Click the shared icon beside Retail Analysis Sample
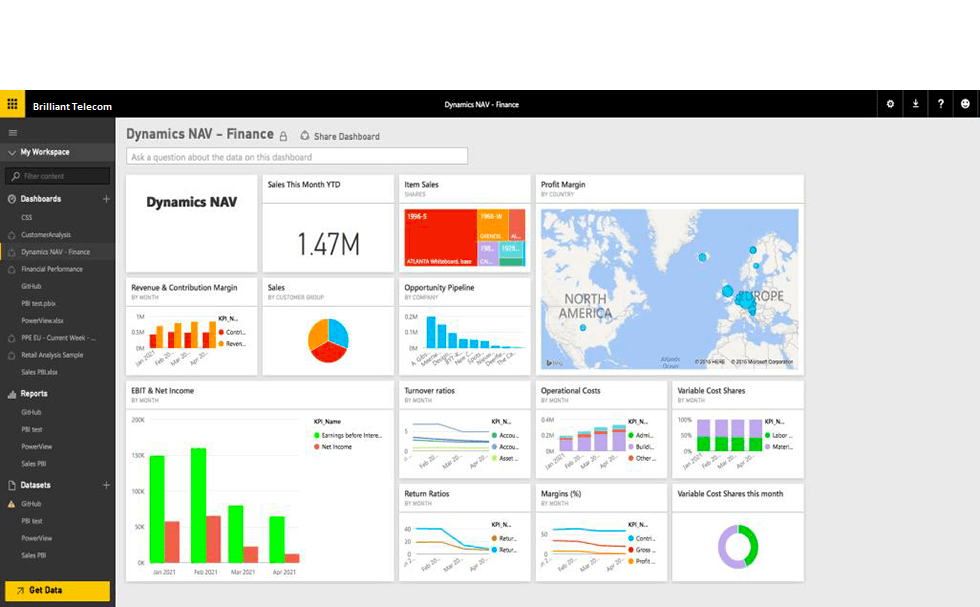980x607 pixels. point(11,355)
